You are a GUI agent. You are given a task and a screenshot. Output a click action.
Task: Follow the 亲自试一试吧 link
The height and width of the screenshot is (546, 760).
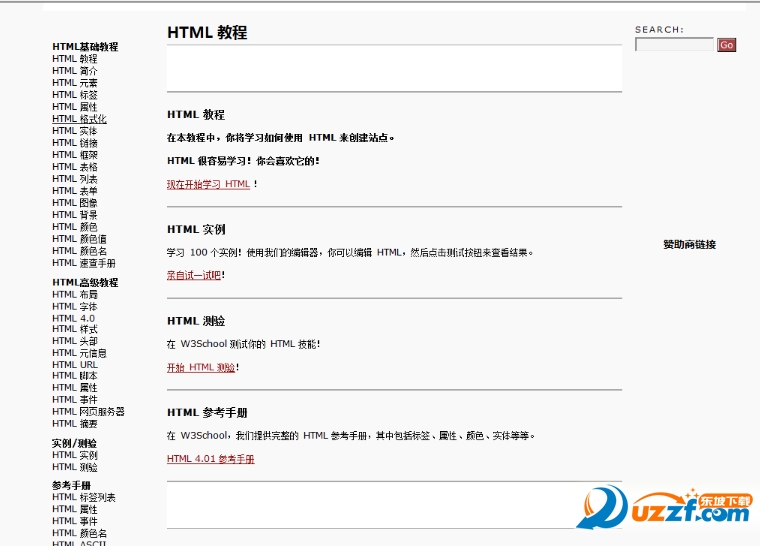(x=194, y=275)
